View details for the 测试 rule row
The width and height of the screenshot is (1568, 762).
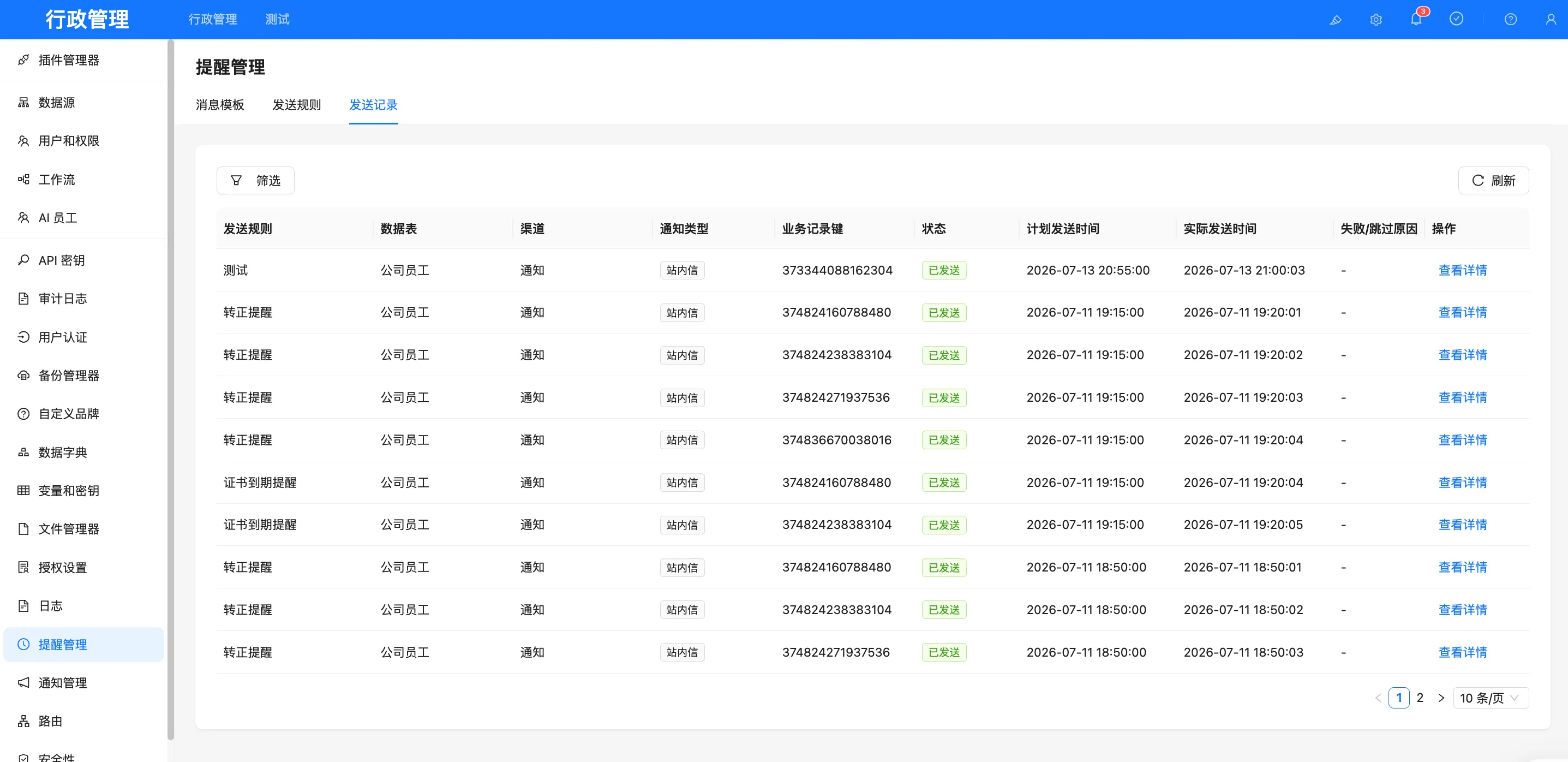(1462, 270)
